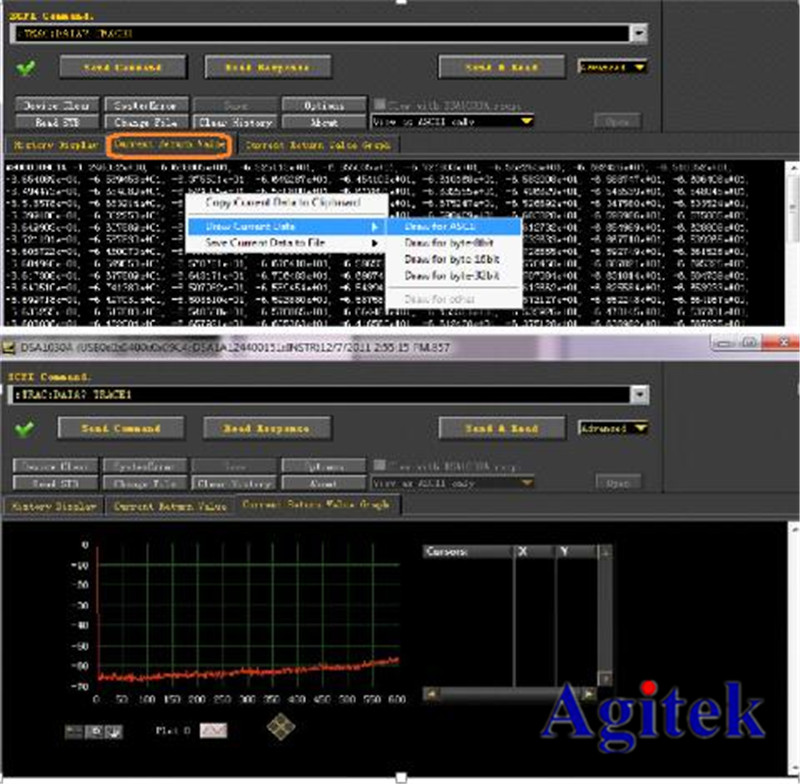Click up arrow of Cursors table vertical scrollbar
The height and width of the screenshot is (784, 800).
605,552
